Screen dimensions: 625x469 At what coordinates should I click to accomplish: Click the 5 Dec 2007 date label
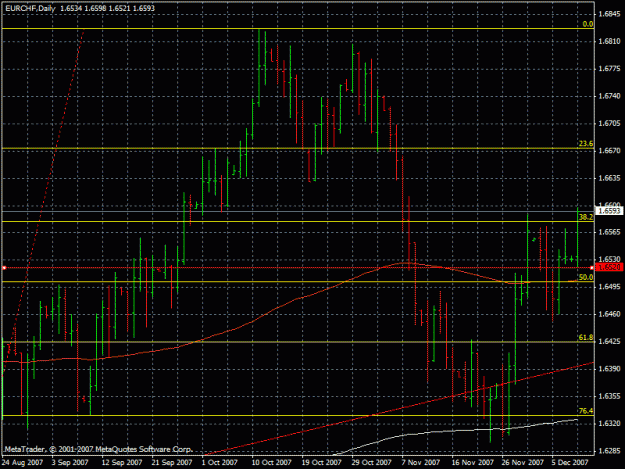[x=570, y=462]
